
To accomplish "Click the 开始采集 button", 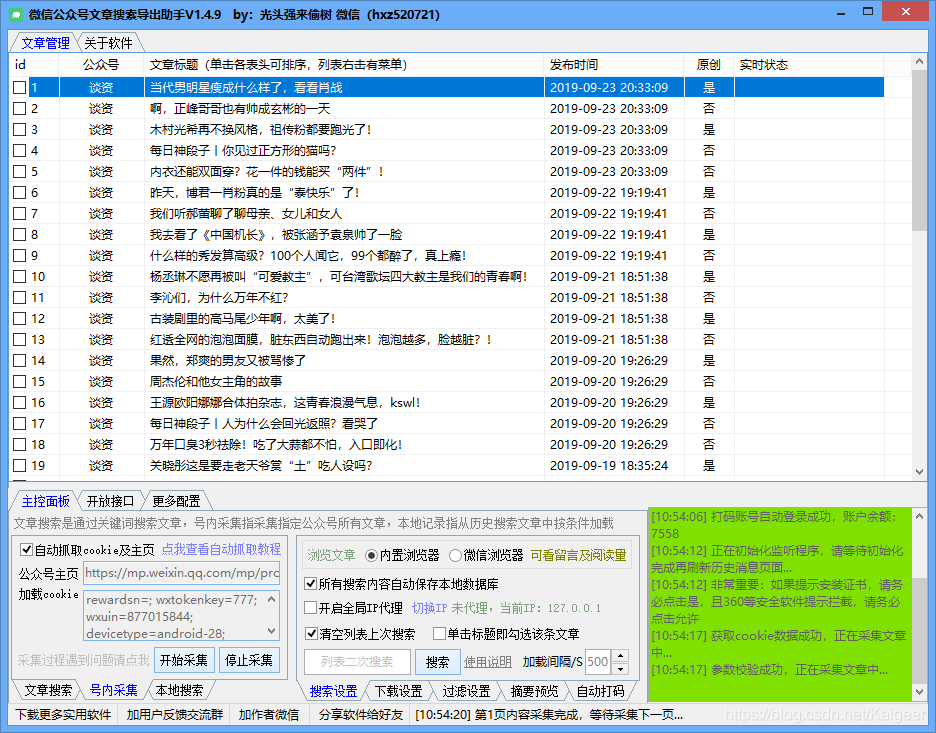I will point(183,660).
